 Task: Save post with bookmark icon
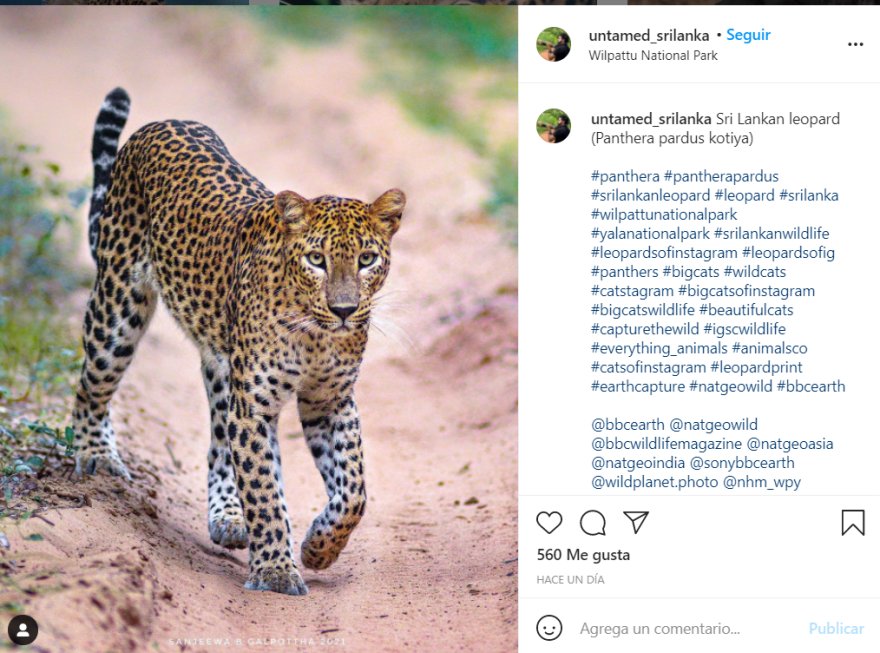click(x=852, y=522)
